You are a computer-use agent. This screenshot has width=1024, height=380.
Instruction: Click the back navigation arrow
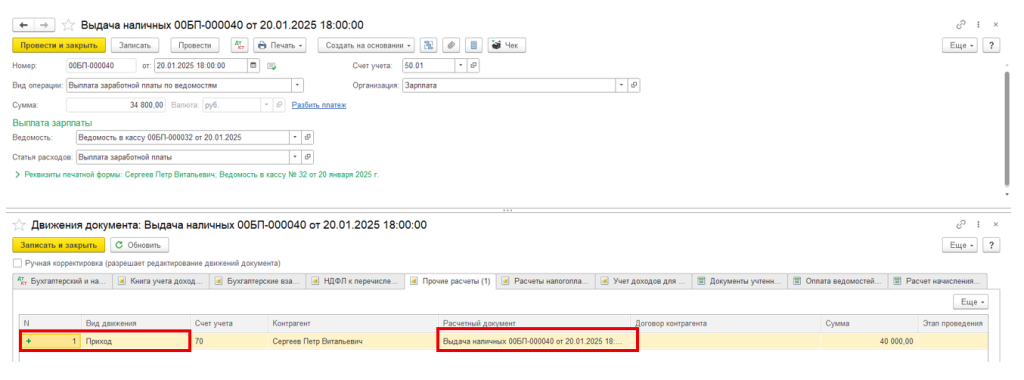click(24, 25)
